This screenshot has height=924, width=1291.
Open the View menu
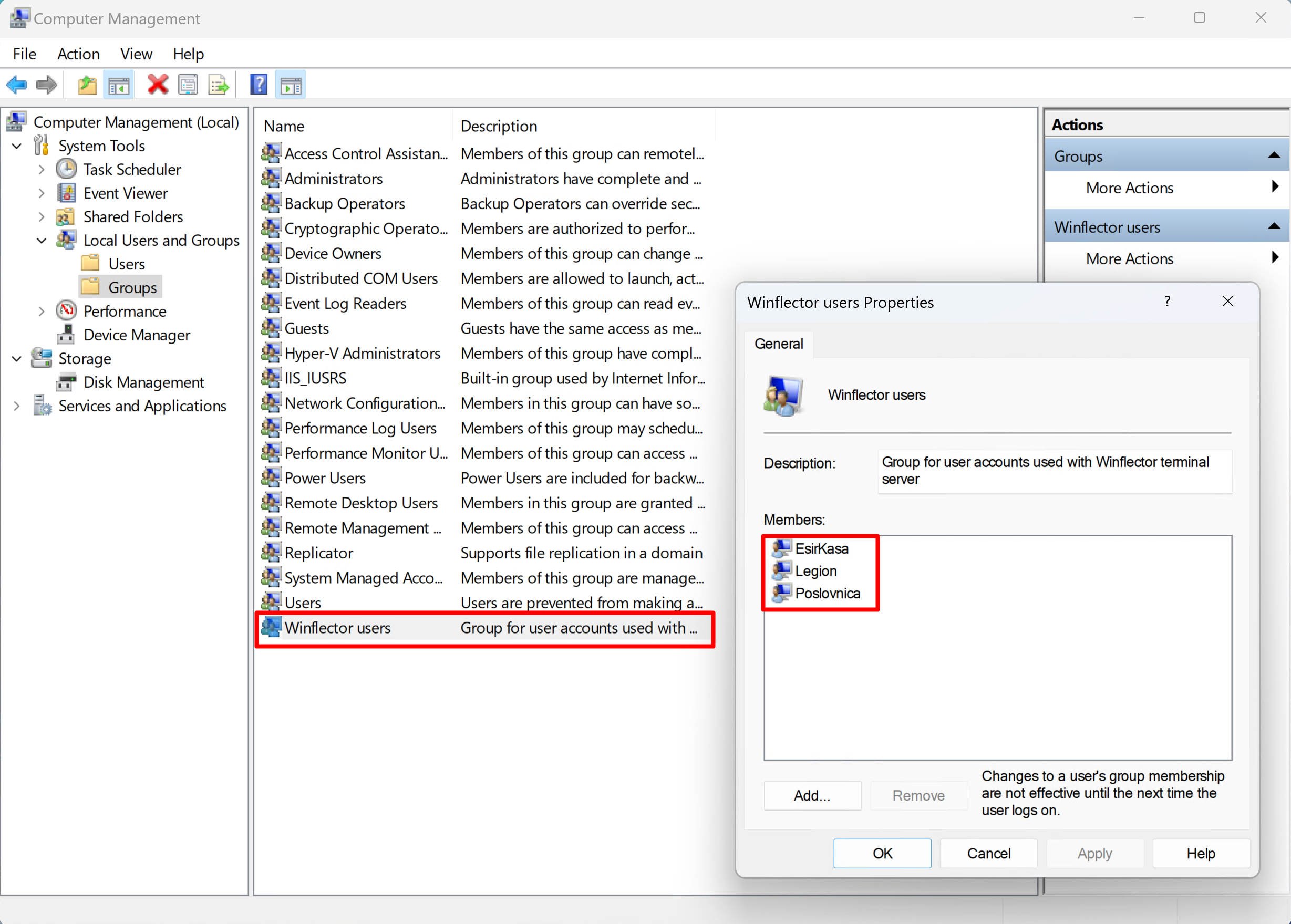click(x=136, y=54)
